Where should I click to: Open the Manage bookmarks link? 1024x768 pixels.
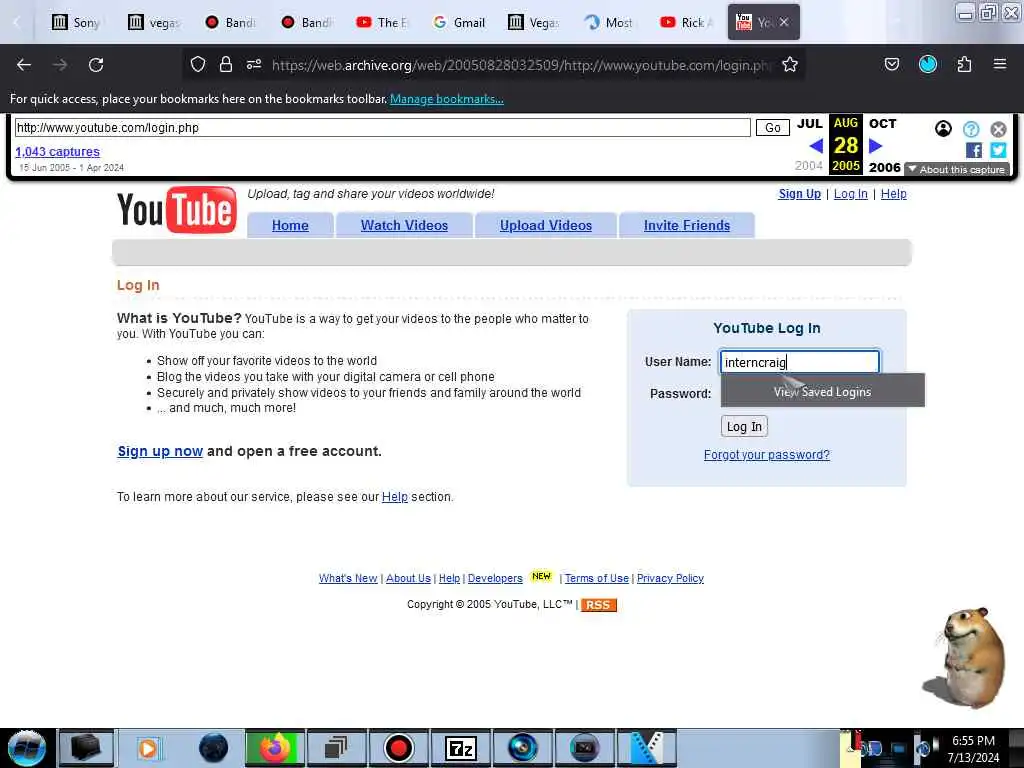(x=447, y=99)
